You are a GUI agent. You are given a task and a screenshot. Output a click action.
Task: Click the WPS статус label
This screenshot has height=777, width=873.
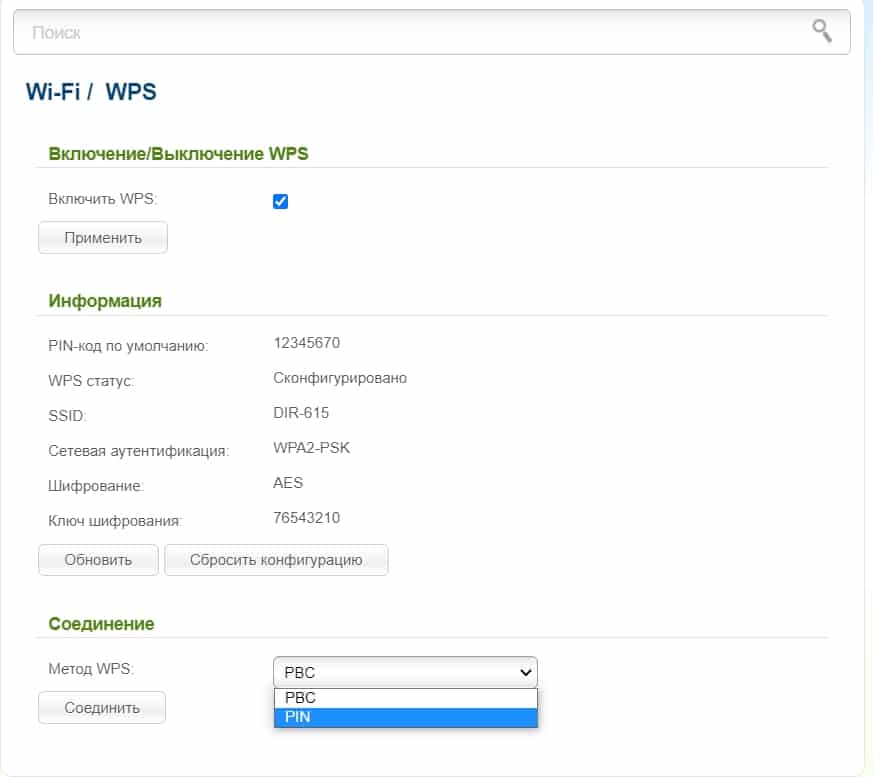[x=91, y=381]
